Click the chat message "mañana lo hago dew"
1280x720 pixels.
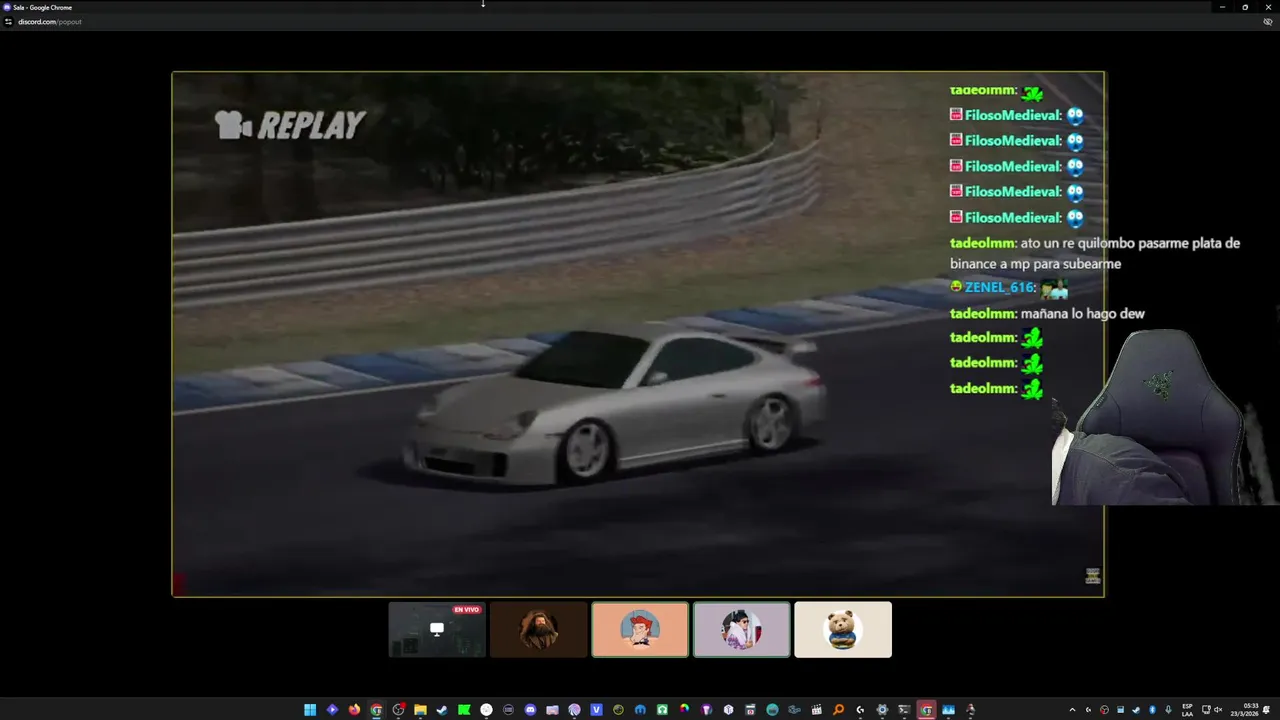[x=1083, y=313]
